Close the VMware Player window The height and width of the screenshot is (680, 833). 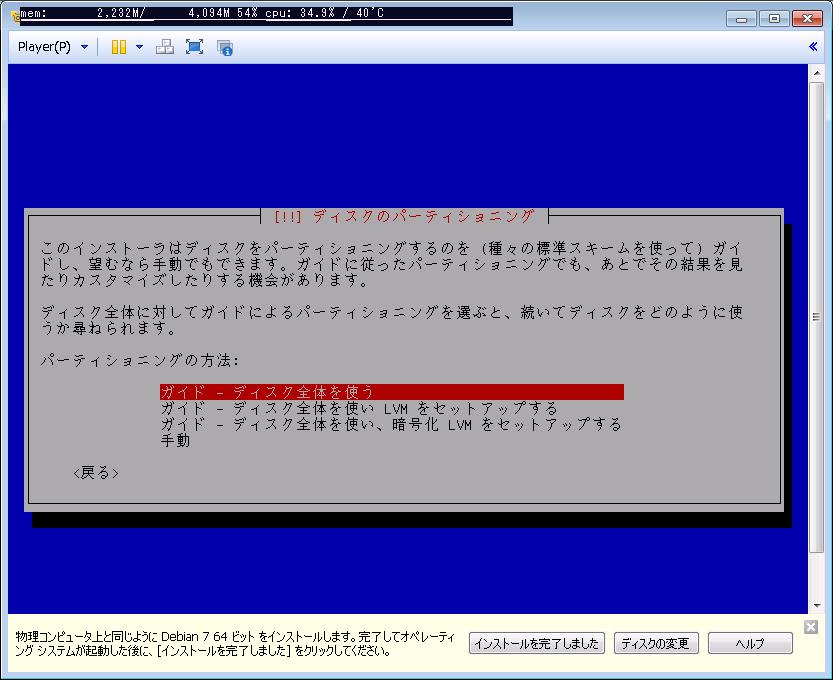click(807, 19)
